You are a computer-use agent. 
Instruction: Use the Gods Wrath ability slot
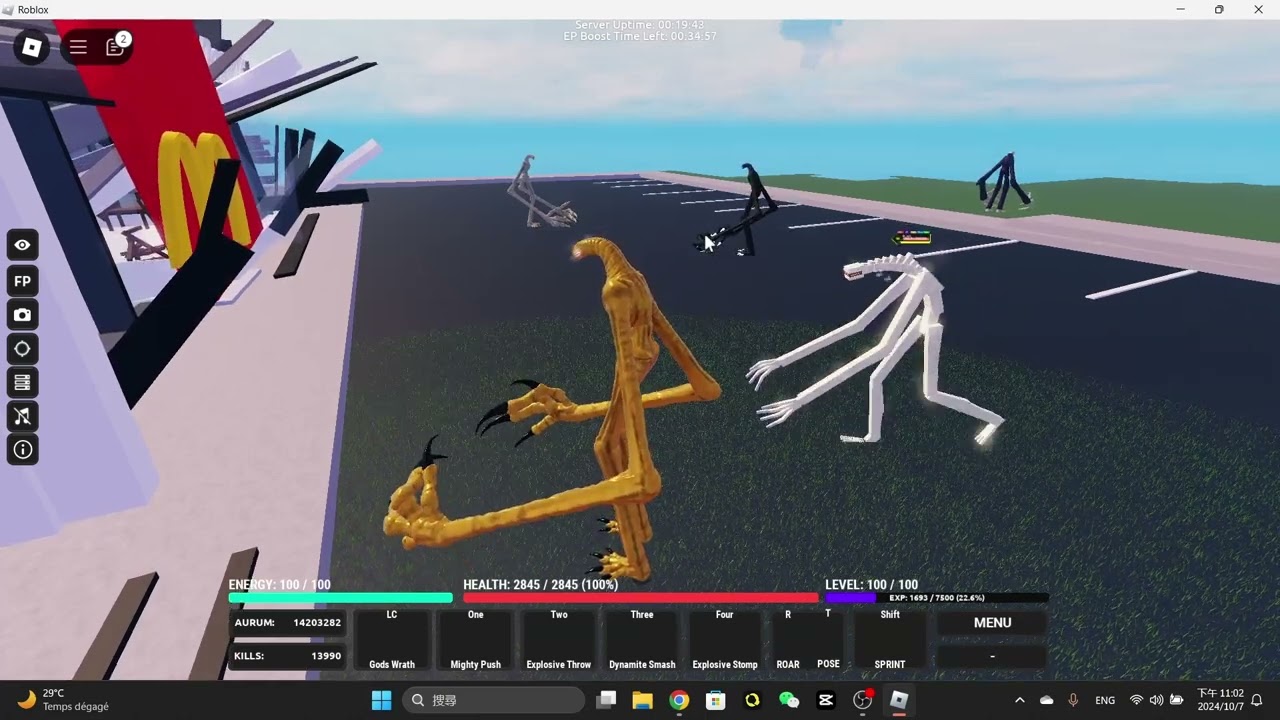[x=392, y=640]
